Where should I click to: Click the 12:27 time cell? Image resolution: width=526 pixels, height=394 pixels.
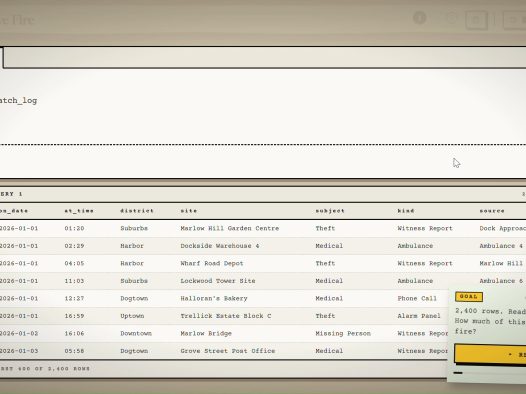click(74, 298)
